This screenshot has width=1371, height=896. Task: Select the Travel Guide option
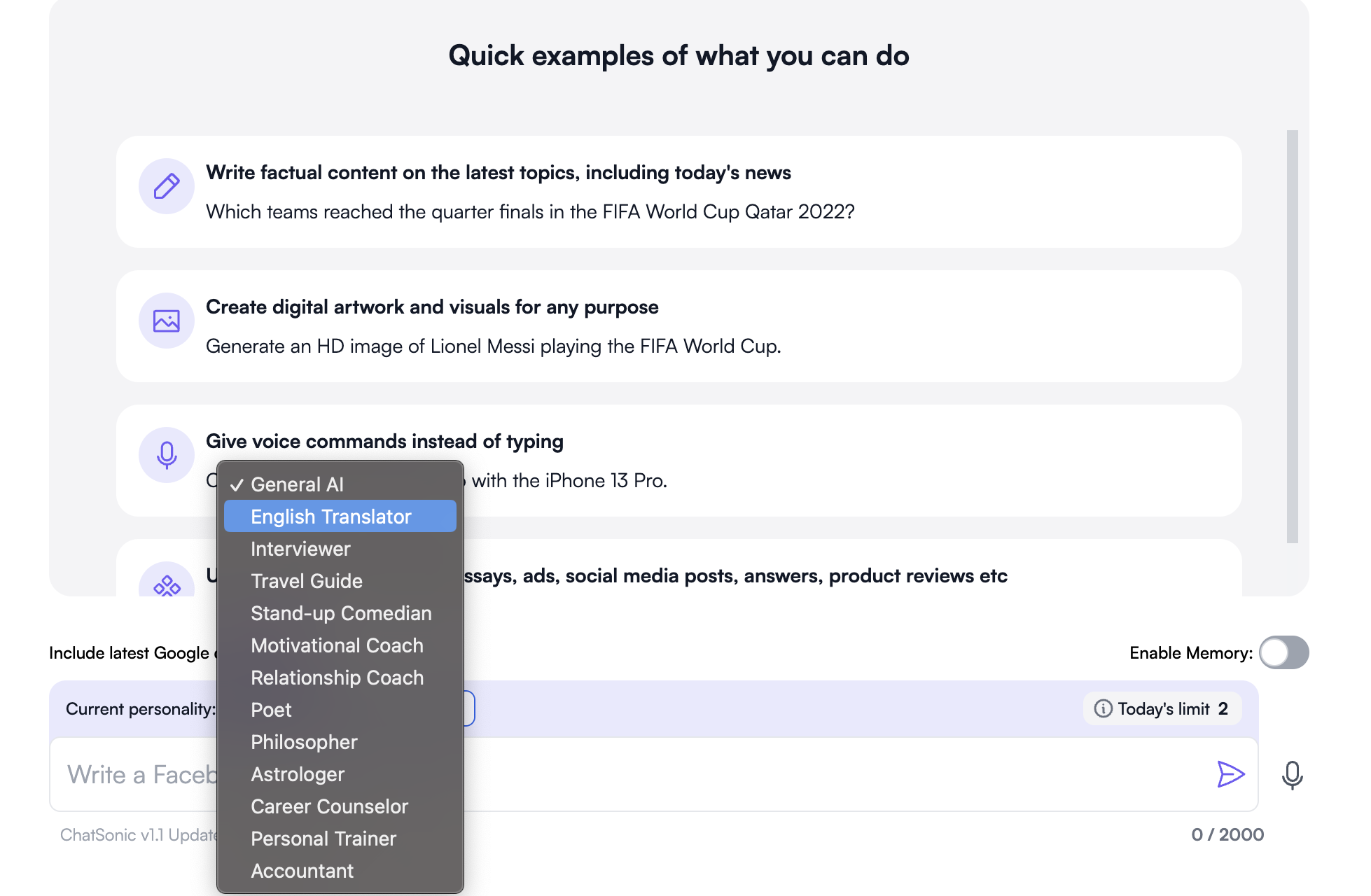(307, 581)
